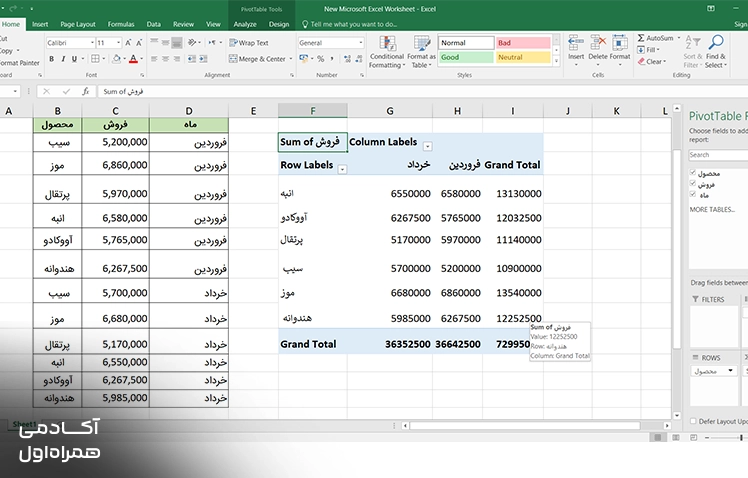Click AutoSum
Viewport: 748px width, 478px height.
click(655, 38)
